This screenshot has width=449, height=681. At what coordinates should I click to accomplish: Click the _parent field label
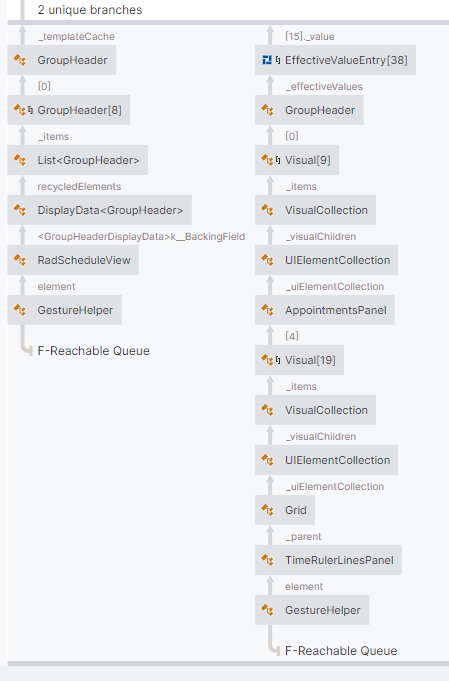304,536
